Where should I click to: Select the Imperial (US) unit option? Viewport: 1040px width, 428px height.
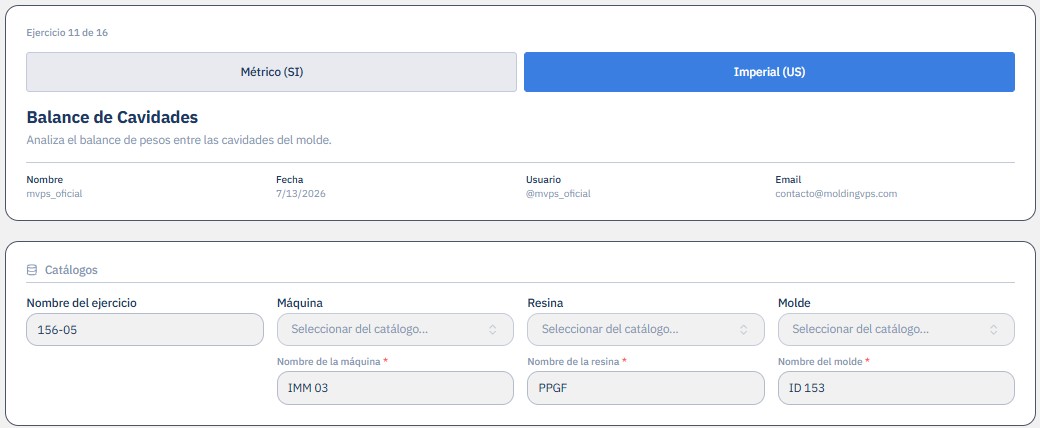pyautogui.click(x=769, y=72)
